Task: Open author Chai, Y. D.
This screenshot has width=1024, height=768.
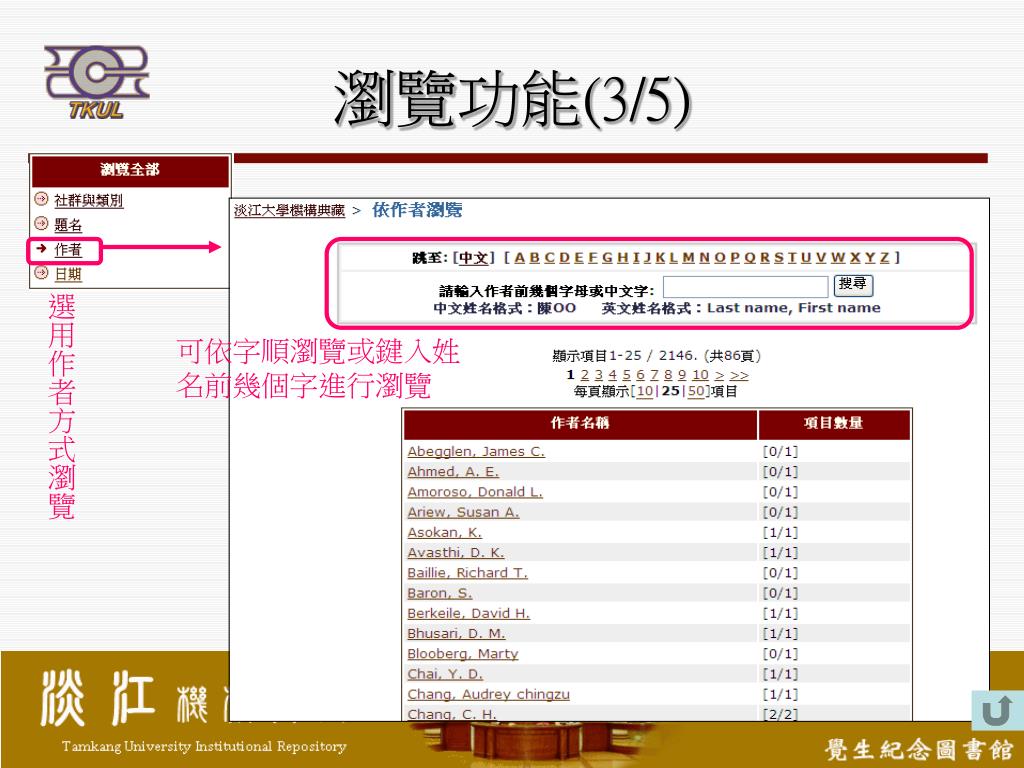Action: coord(445,674)
